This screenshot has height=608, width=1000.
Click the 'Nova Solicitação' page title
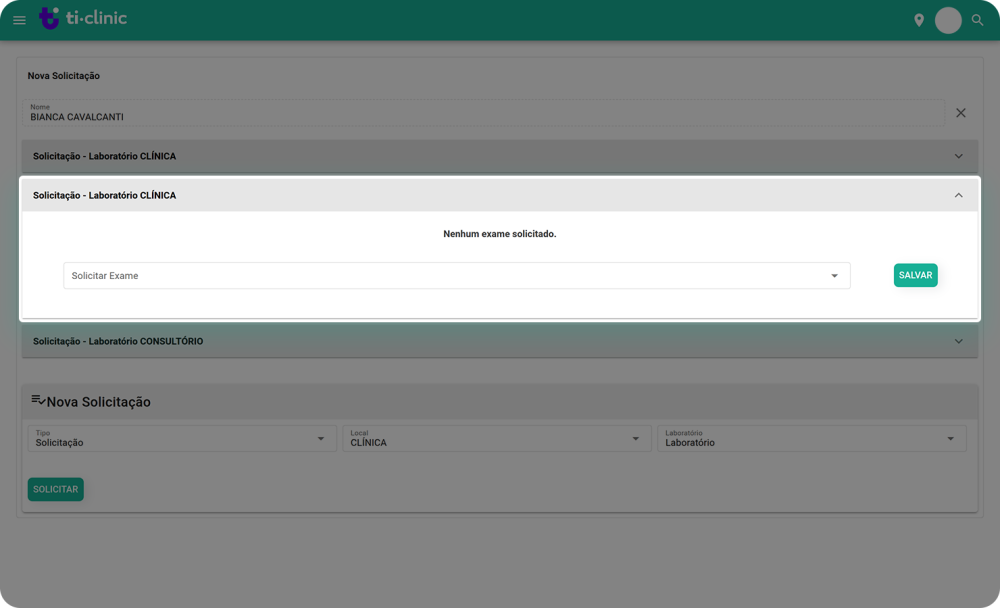click(64, 76)
